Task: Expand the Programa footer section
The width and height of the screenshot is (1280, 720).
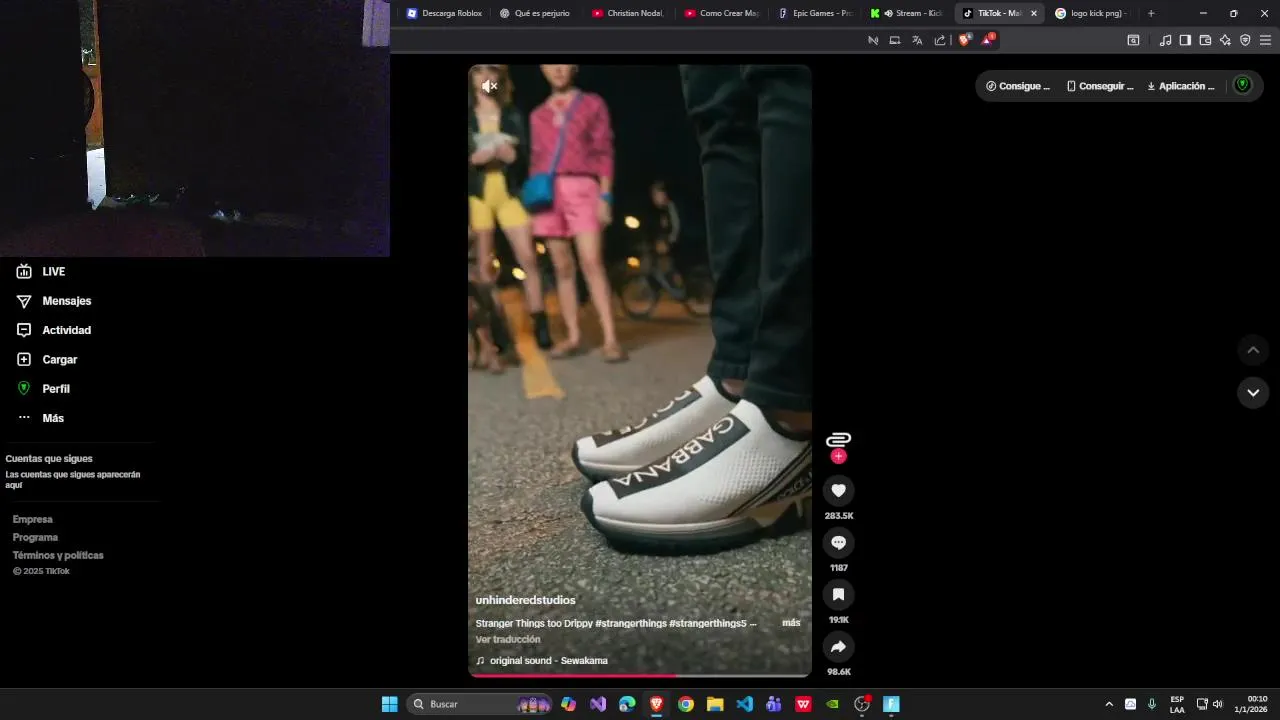Action: tap(36, 537)
